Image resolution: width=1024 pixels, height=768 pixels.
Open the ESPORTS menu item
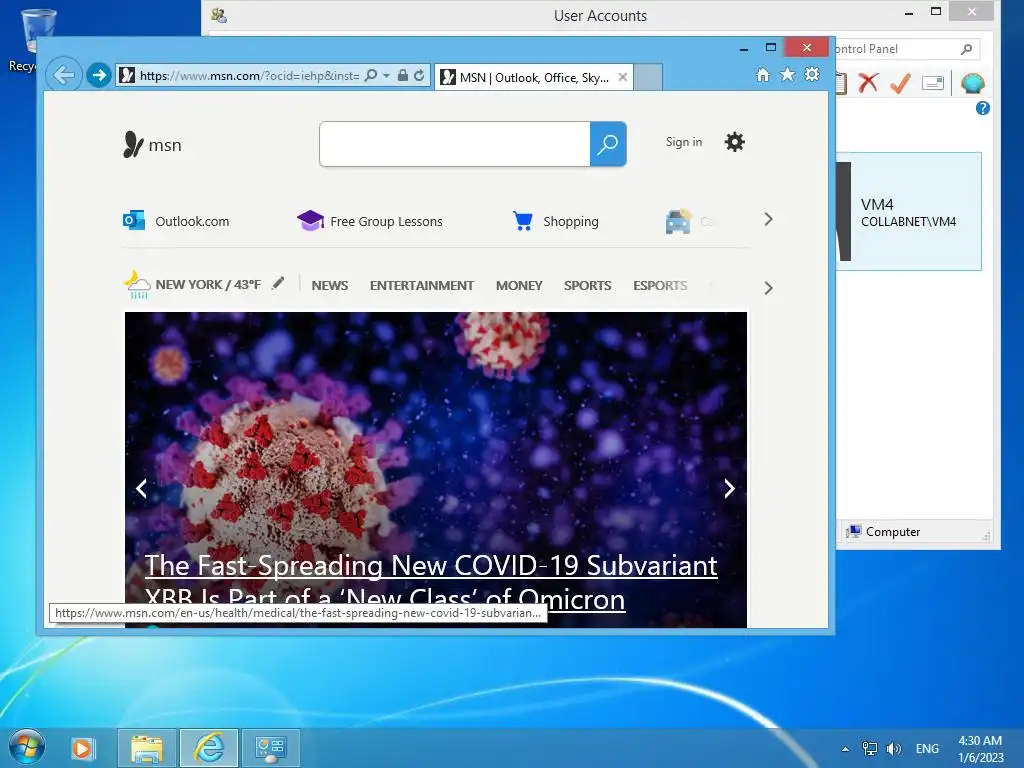[660, 285]
